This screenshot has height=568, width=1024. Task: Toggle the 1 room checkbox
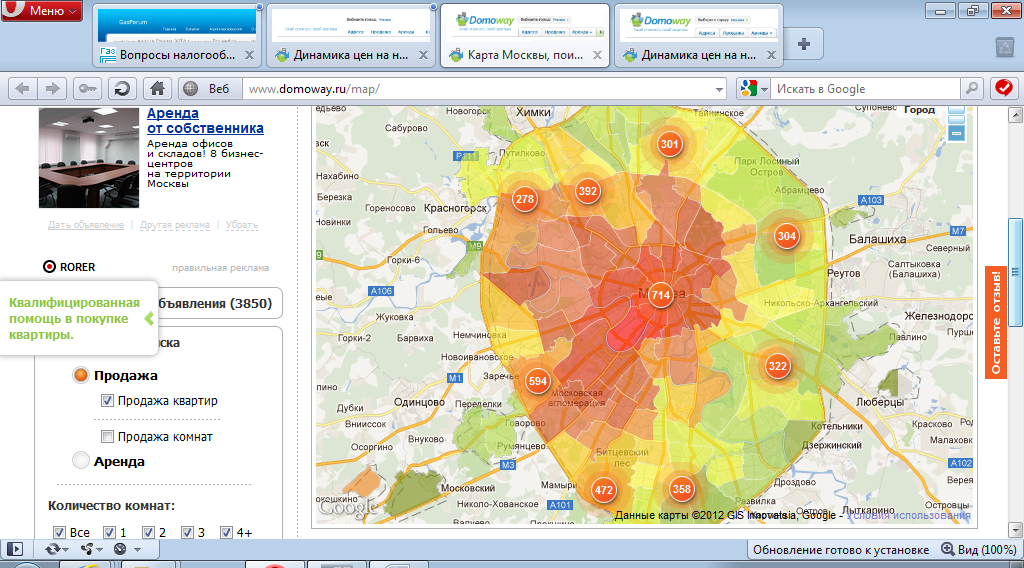[x=110, y=532]
